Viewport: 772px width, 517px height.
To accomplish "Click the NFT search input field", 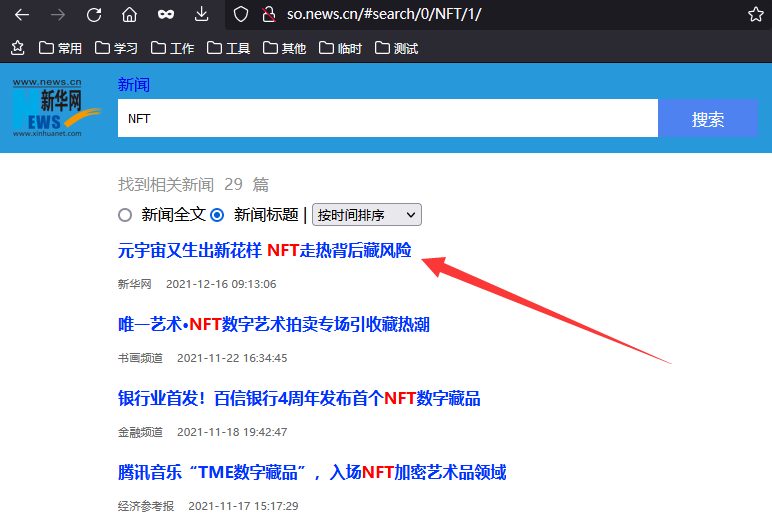I will tap(387, 118).
